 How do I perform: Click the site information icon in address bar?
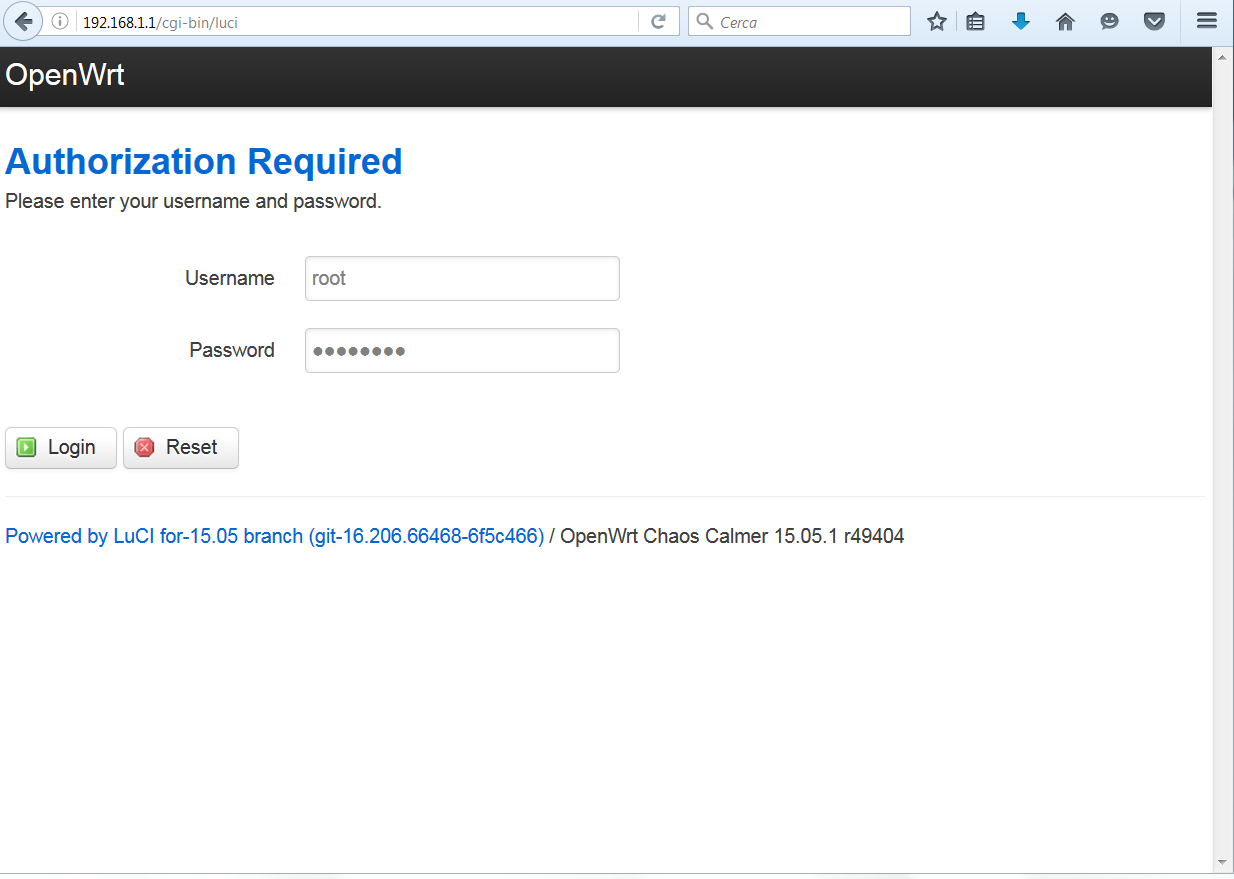[x=60, y=22]
